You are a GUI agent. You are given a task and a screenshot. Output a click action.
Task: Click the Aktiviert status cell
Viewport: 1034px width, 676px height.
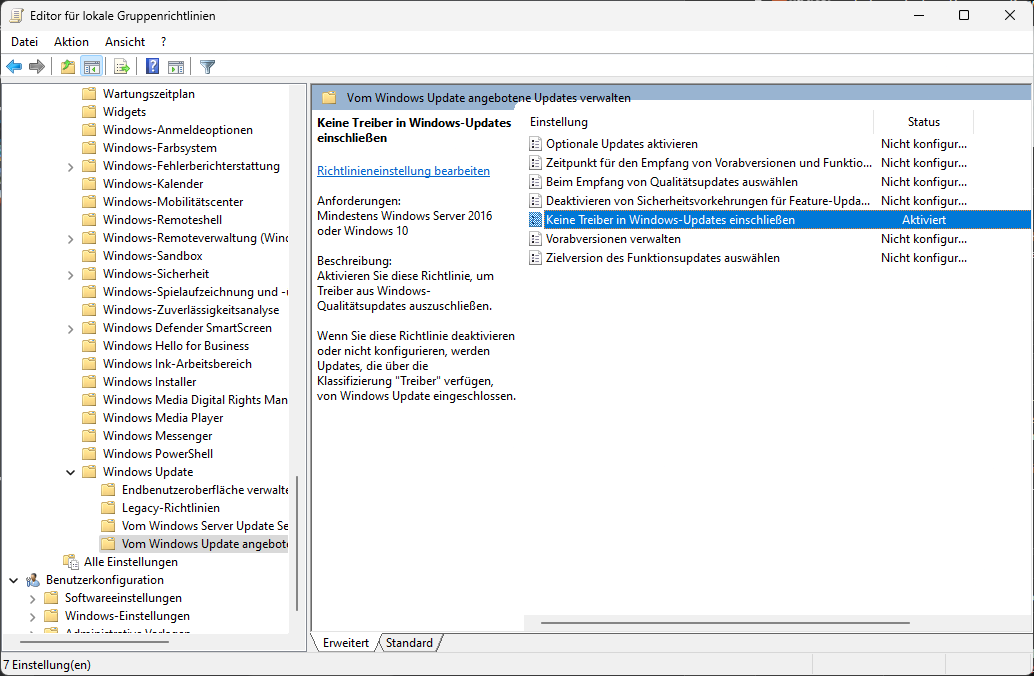point(924,220)
